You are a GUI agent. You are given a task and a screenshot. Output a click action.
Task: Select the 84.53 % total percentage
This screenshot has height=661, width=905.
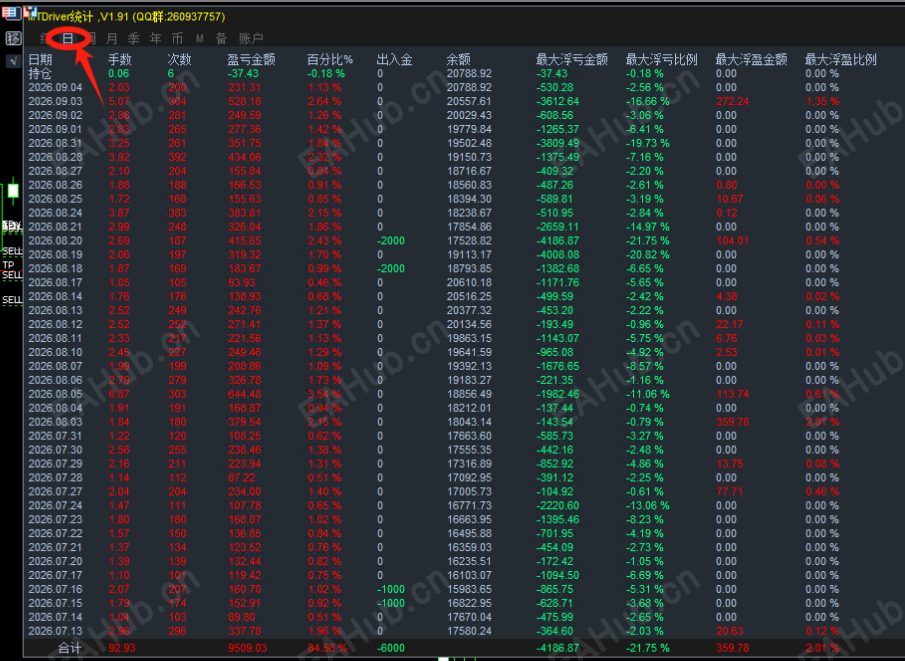pyautogui.click(x=328, y=648)
